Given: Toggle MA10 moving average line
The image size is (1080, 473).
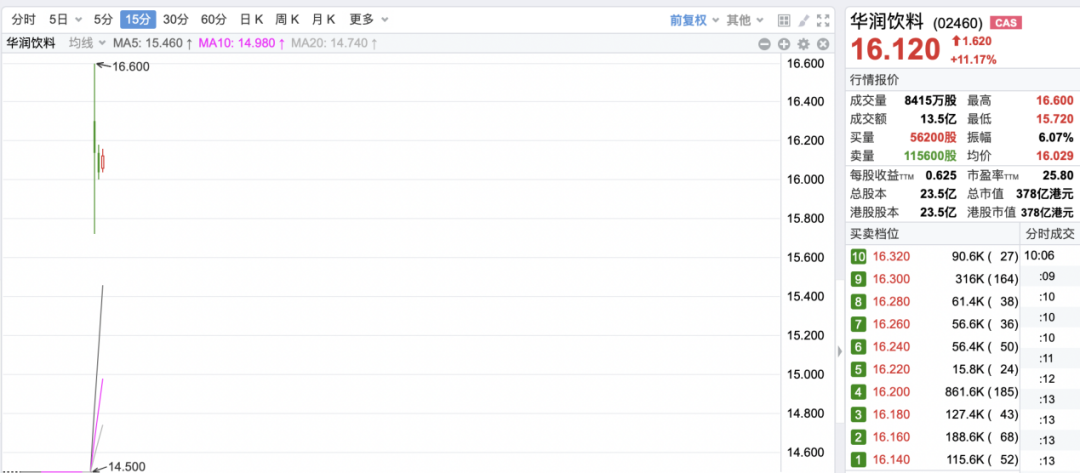Looking at the screenshot, I should (x=241, y=43).
